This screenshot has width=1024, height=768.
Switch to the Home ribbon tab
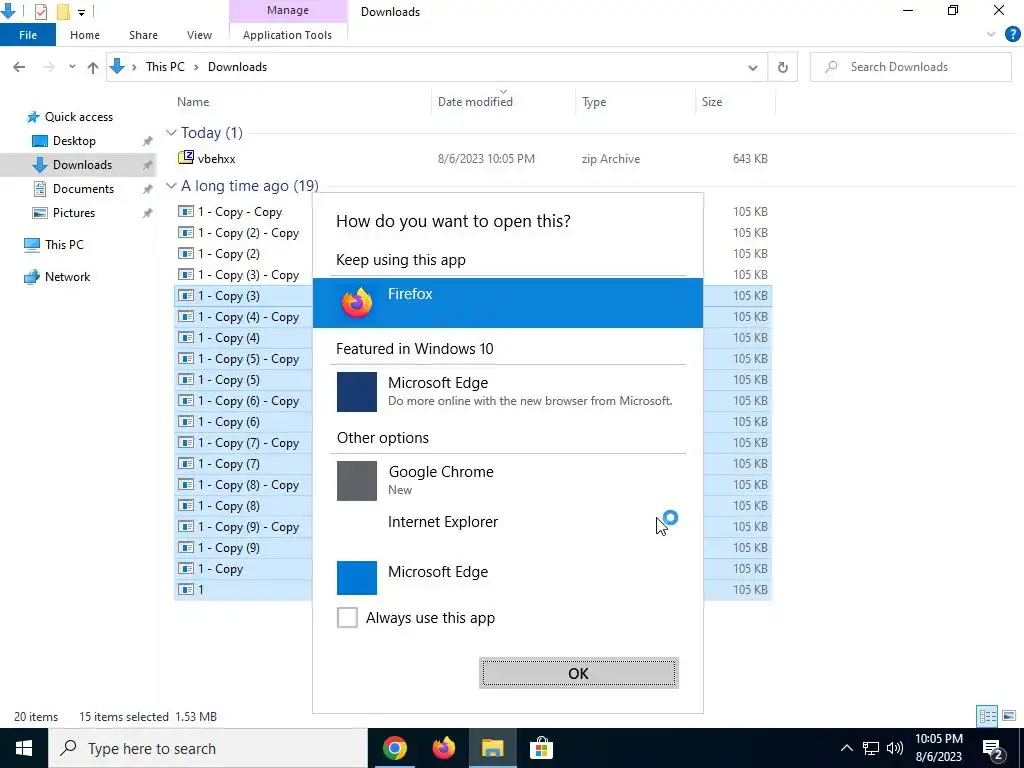click(x=85, y=35)
